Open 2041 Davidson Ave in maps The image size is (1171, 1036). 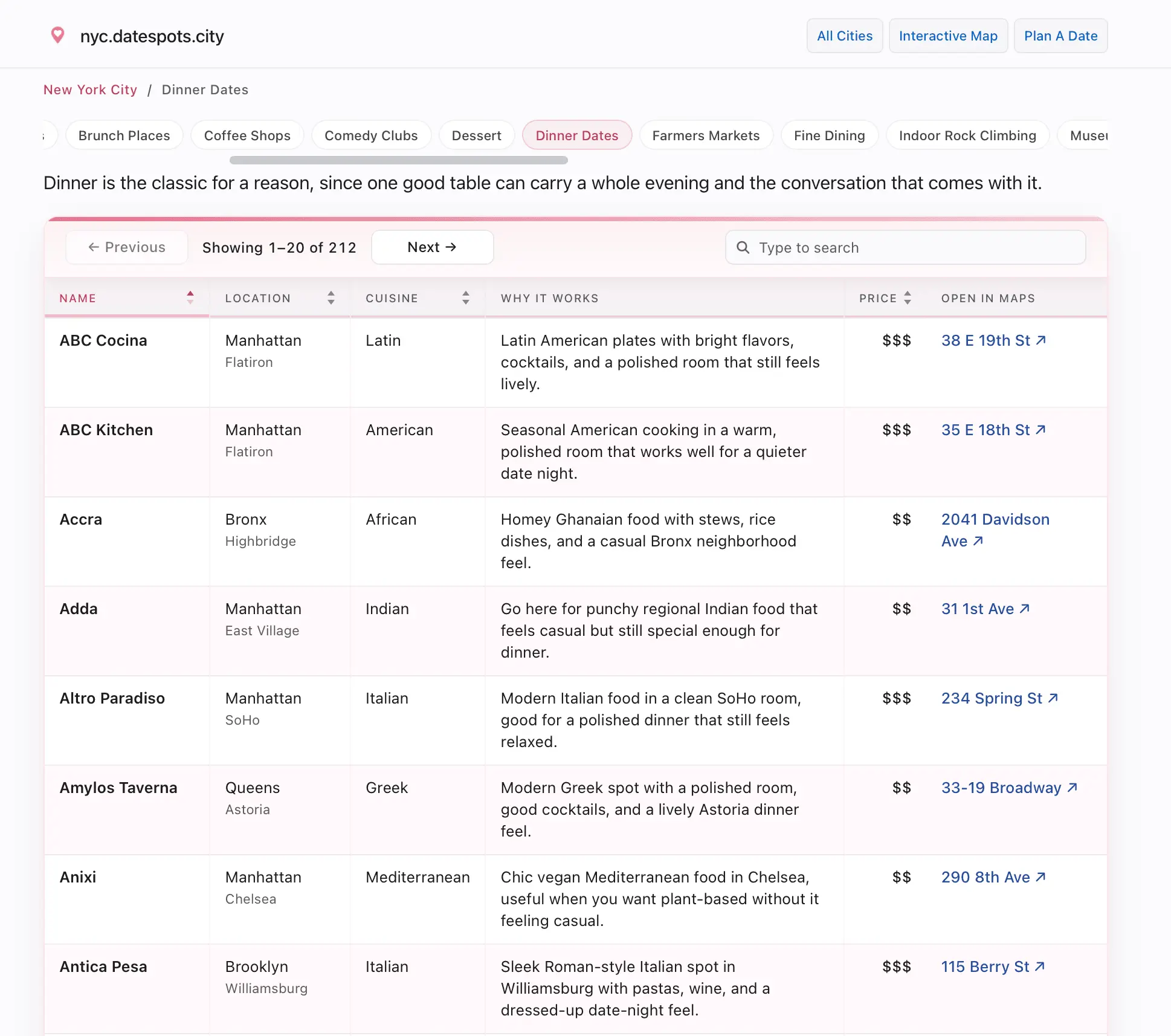coord(995,530)
